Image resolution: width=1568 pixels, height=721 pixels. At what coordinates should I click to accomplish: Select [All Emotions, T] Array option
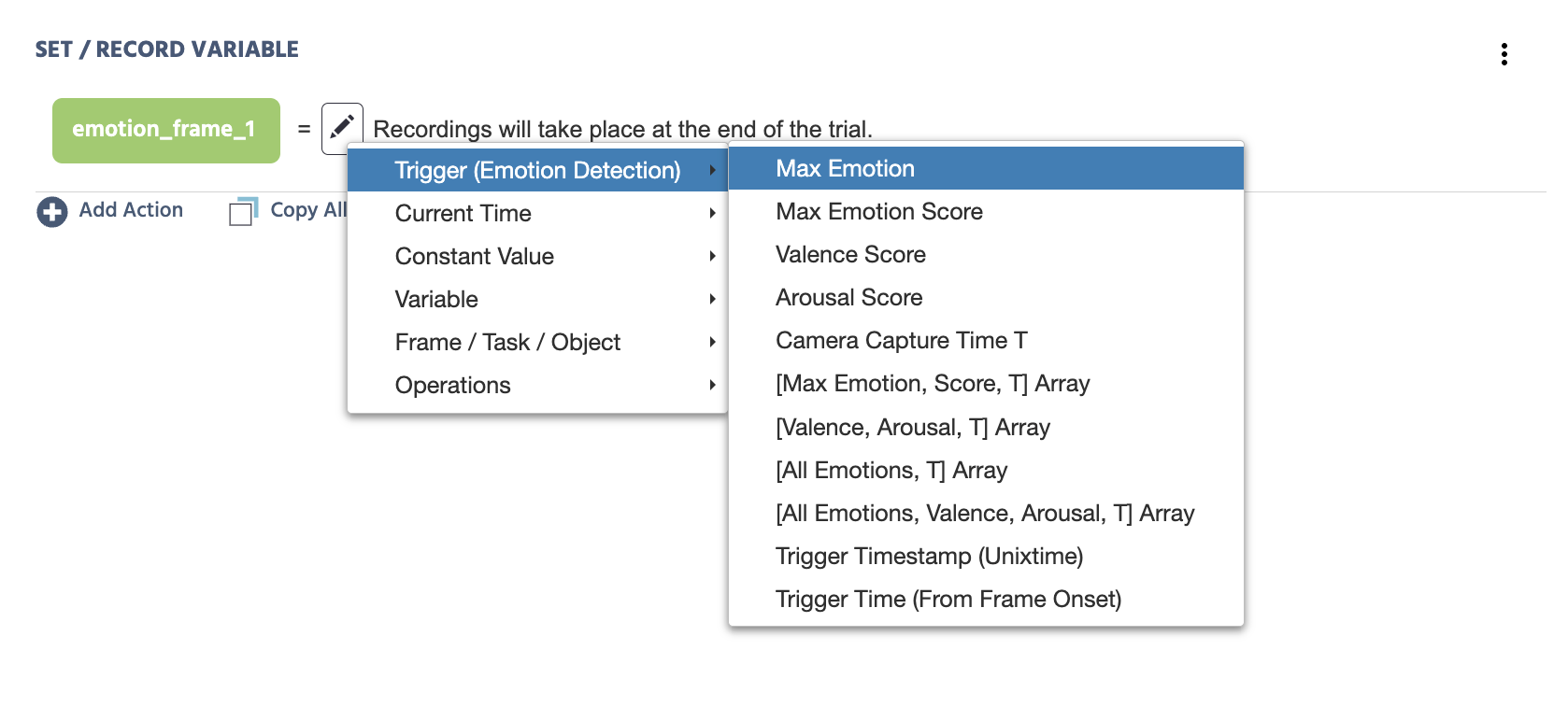(986, 470)
